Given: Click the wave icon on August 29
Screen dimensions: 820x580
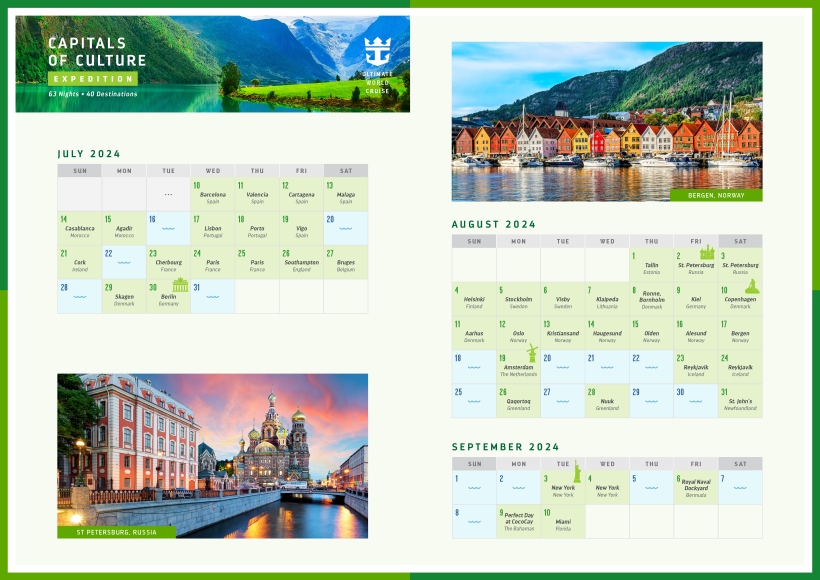Looking at the screenshot, I should coord(652,401).
